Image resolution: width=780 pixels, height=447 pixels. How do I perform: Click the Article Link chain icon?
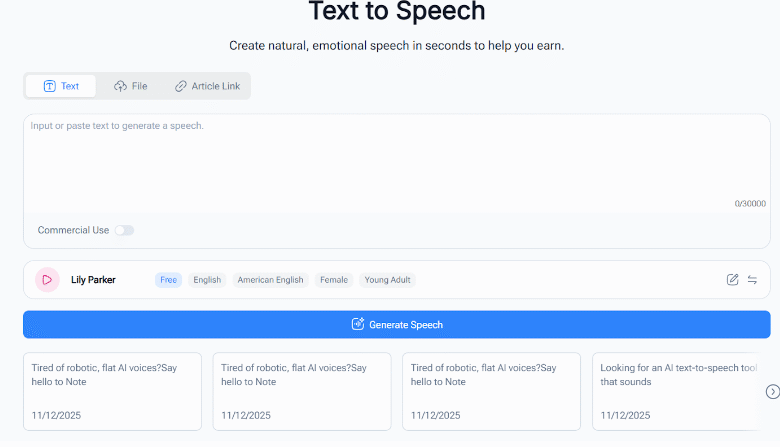(181, 86)
